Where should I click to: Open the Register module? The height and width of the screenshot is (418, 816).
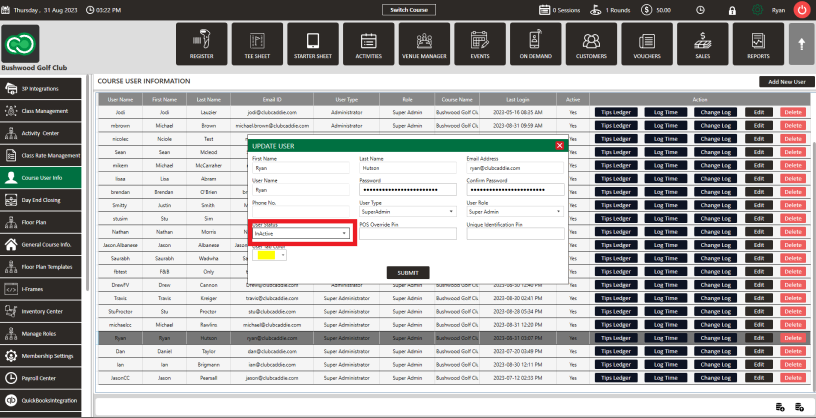coord(201,44)
